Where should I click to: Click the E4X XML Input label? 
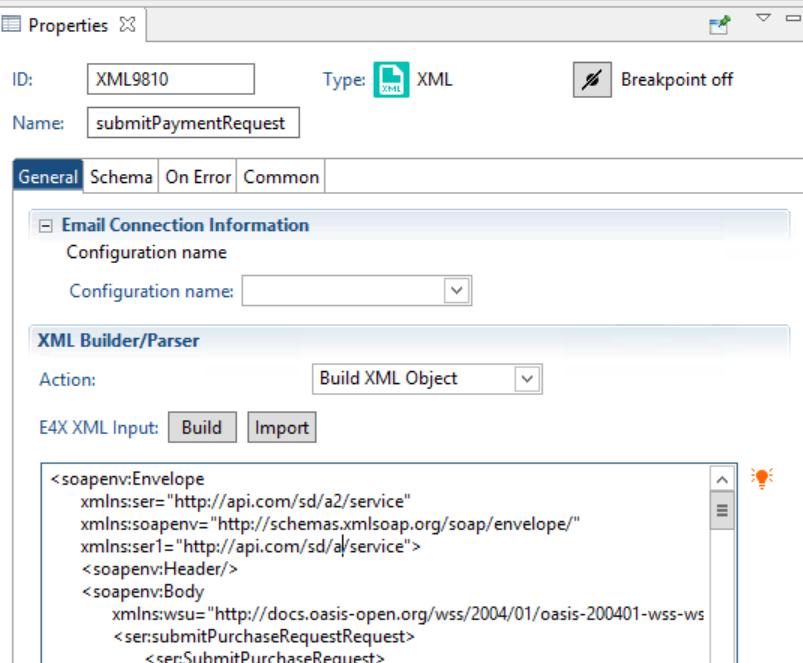pyautogui.click(x=99, y=427)
